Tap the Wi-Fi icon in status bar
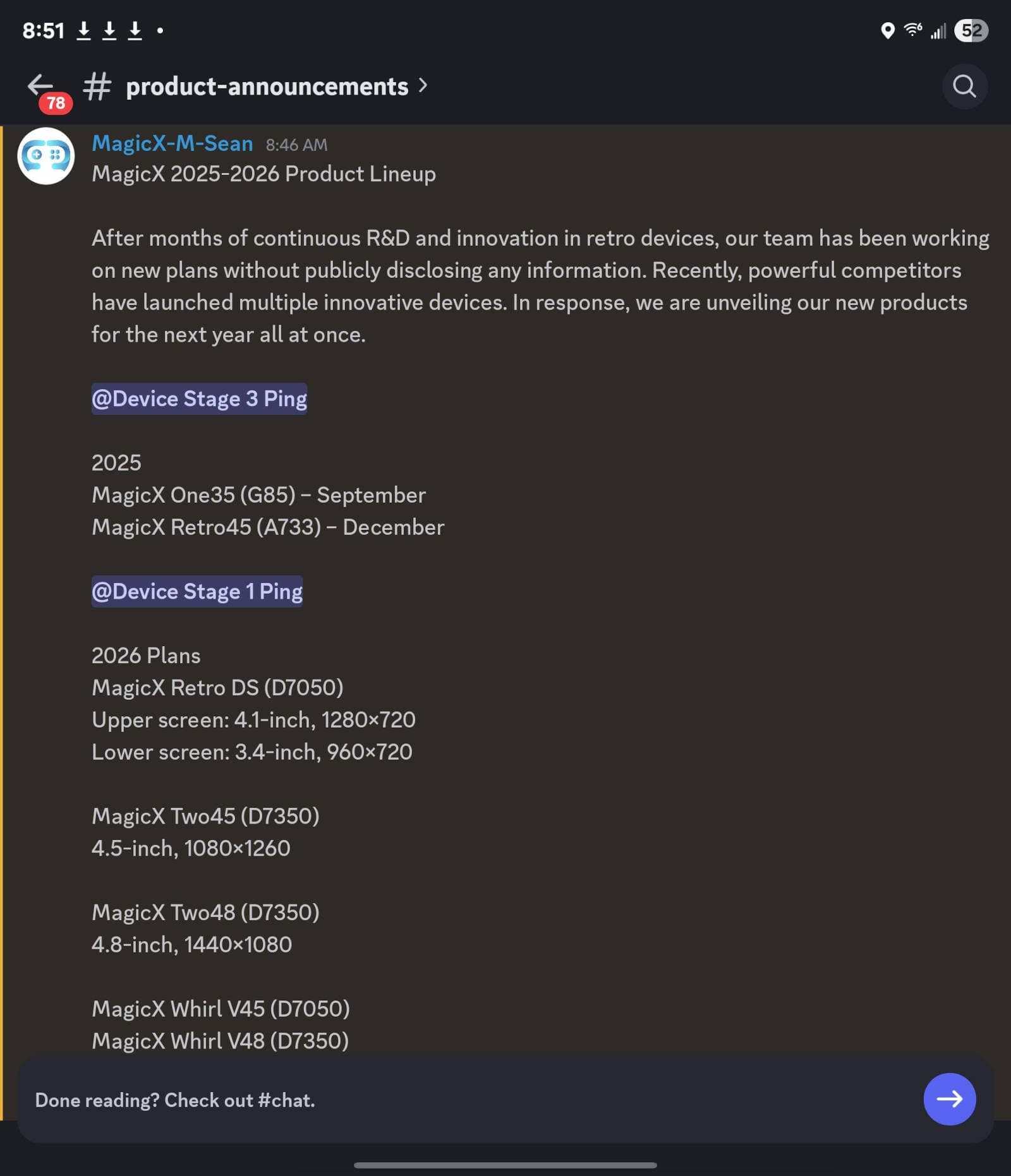The width and height of the screenshot is (1011, 1176). (912, 30)
